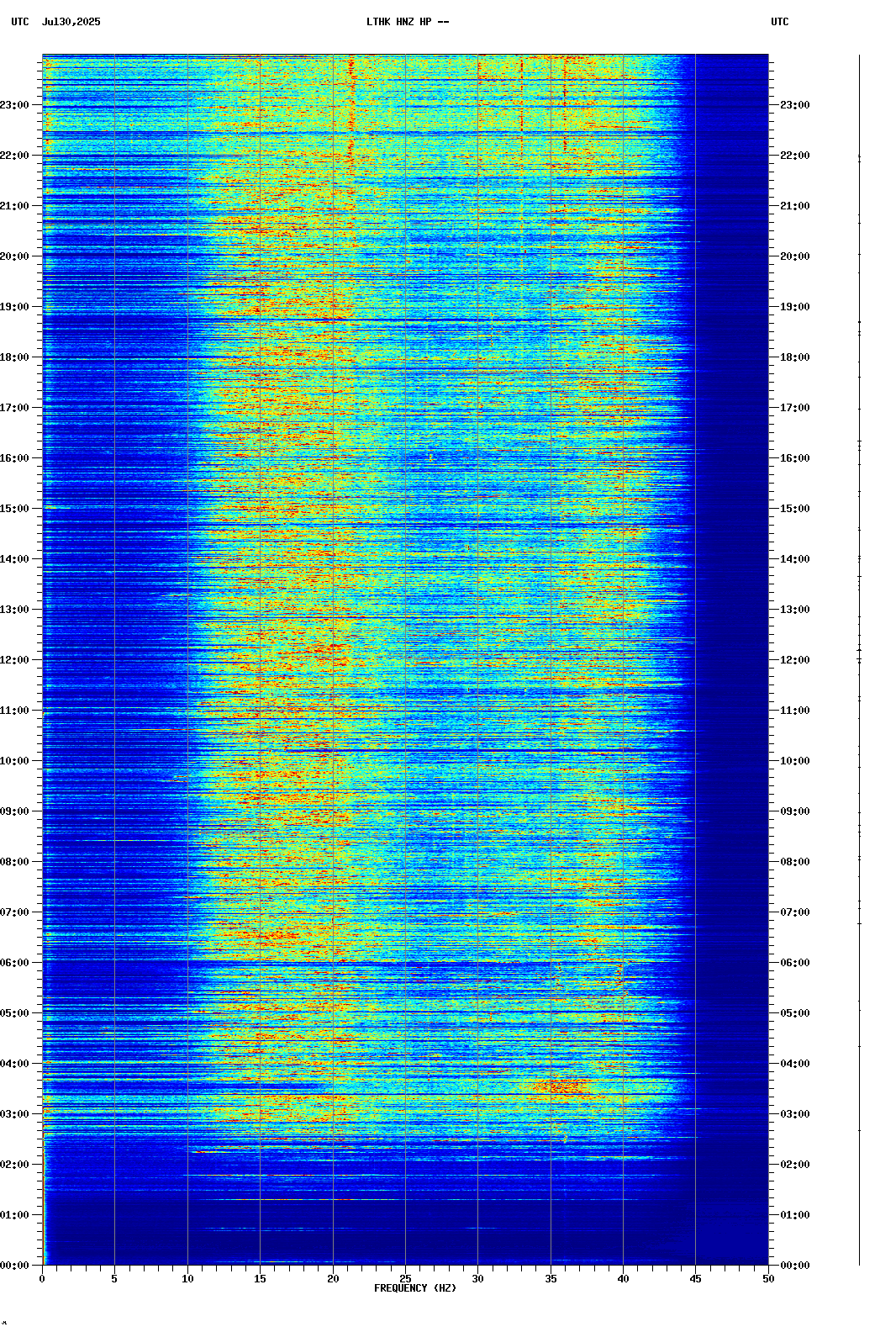Click 02:00 on the right time axis
The width and height of the screenshot is (896, 1332).
click(x=795, y=1165)
